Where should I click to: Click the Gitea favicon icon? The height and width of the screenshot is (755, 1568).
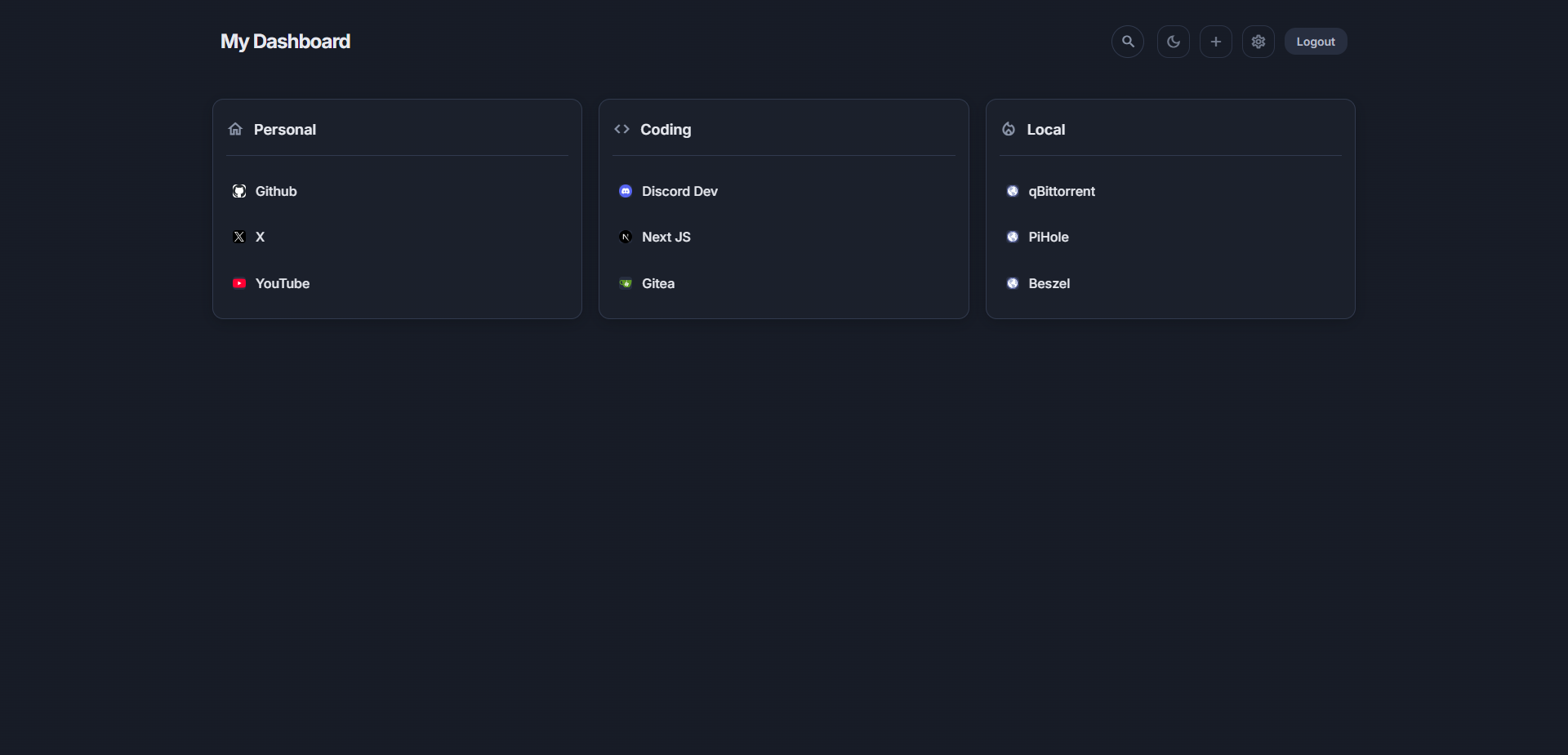[x=626, y=283]
